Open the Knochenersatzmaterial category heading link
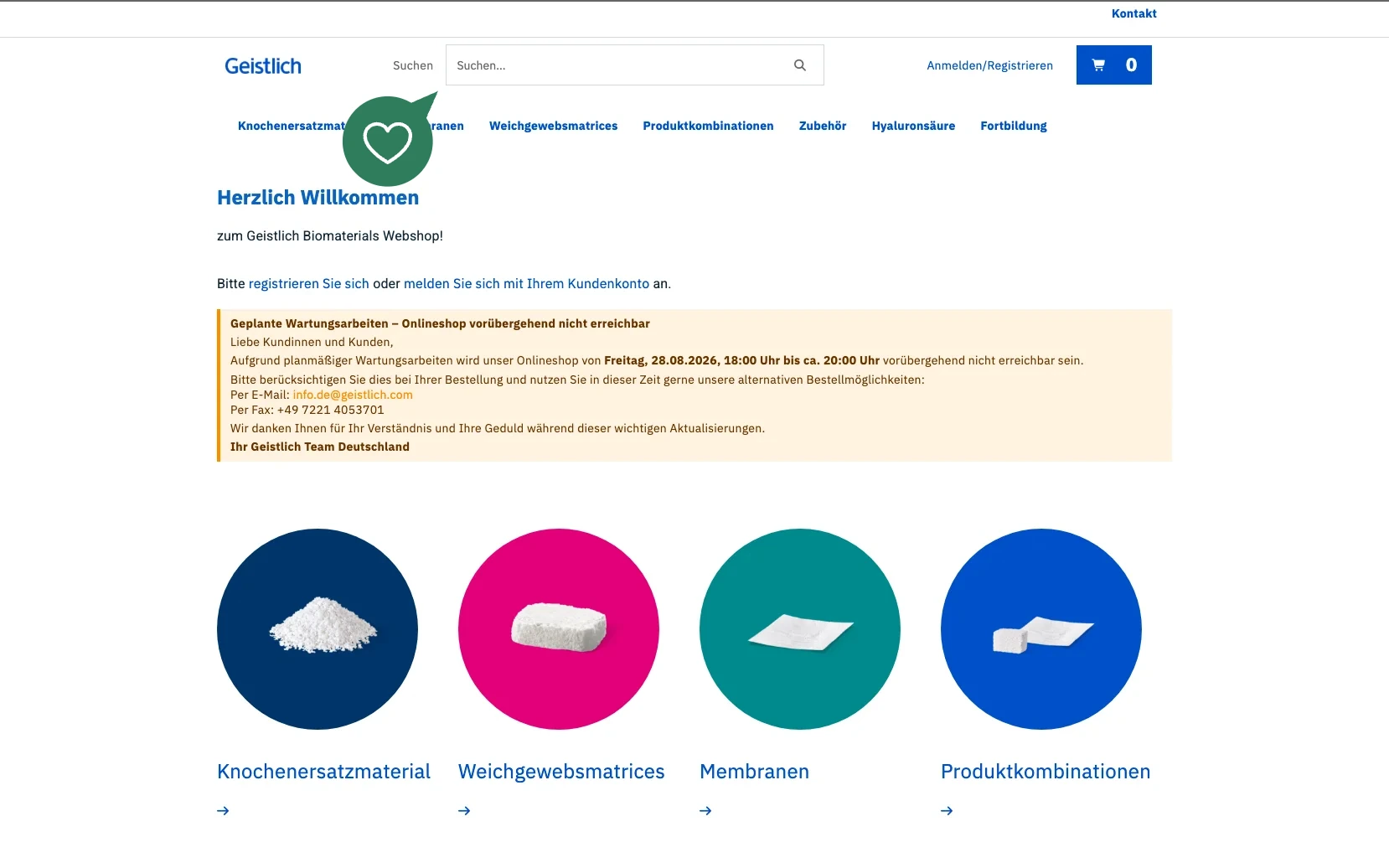Viewport: 1389px width, 868px height. pos(323,772)
